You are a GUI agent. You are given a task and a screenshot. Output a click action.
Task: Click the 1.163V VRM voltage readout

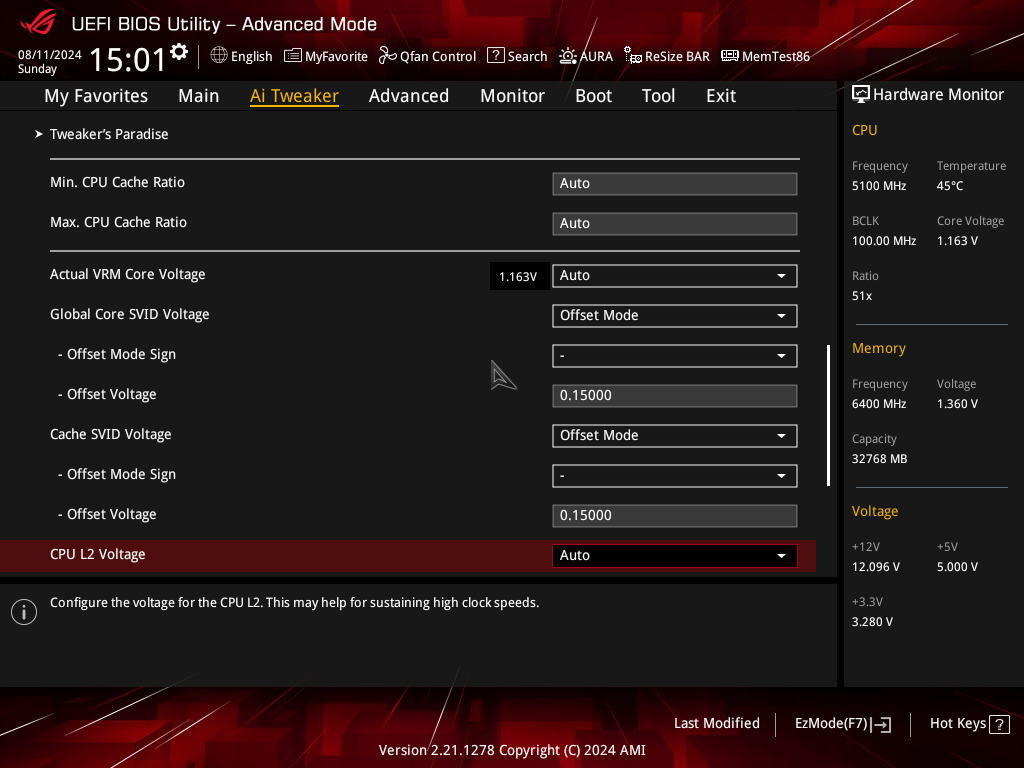coord(518,276)
